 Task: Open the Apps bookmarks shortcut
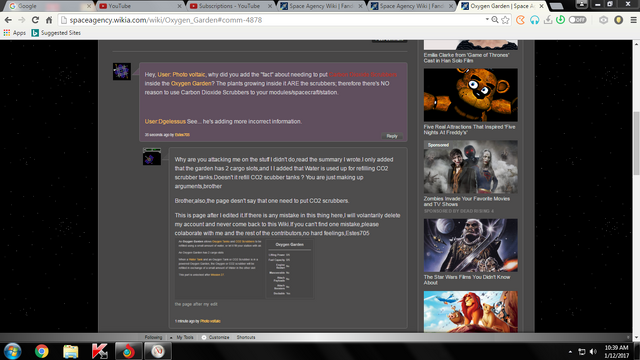coord(15,33)
